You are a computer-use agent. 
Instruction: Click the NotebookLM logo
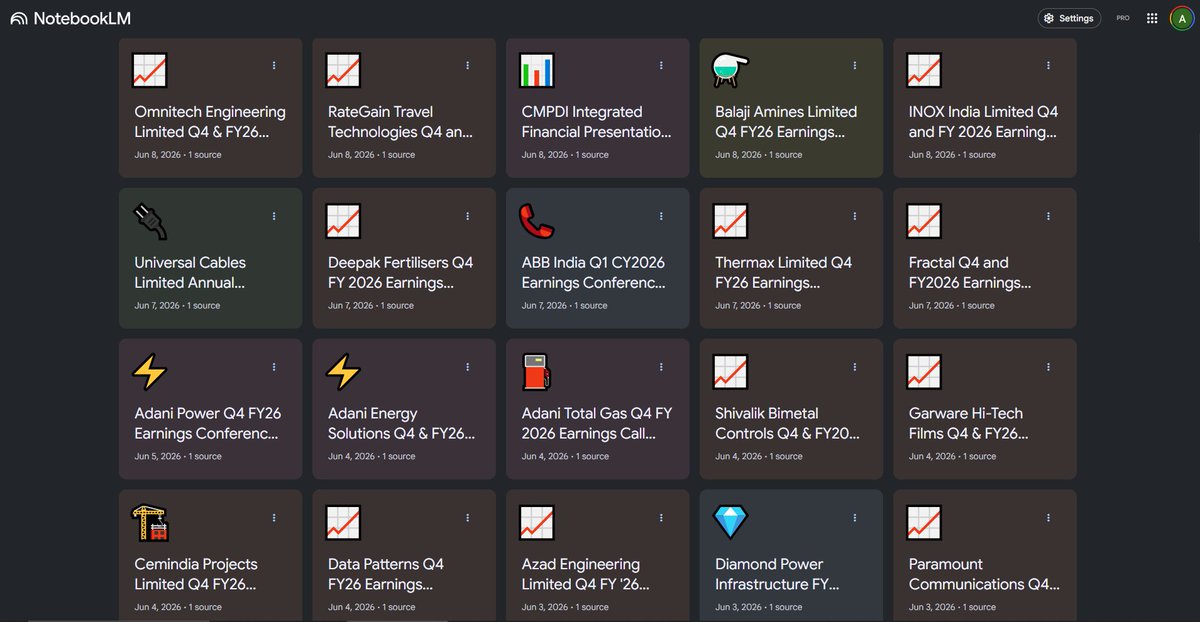pyautogui.click(x=70, y=18)
